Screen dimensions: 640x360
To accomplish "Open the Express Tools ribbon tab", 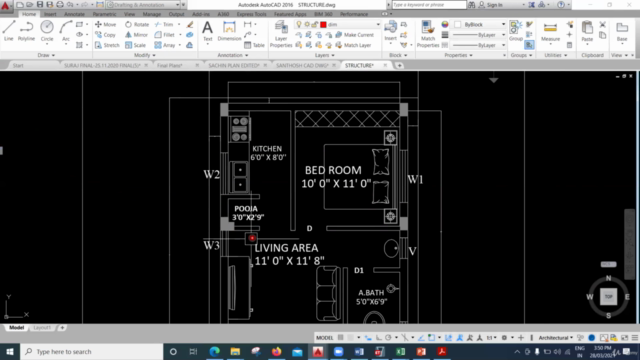I will 251,14.
